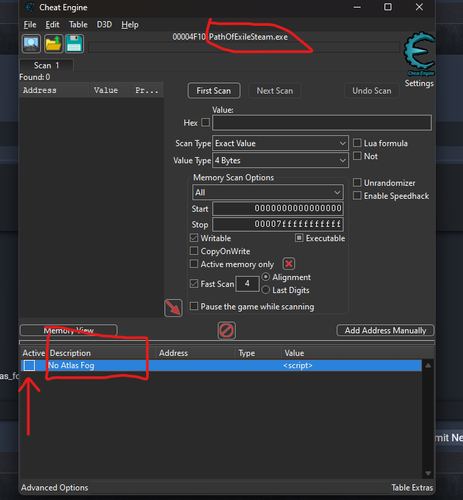The image size is (463, 500).
Task: Toggle the Executable checkbox
Action: 299,238
